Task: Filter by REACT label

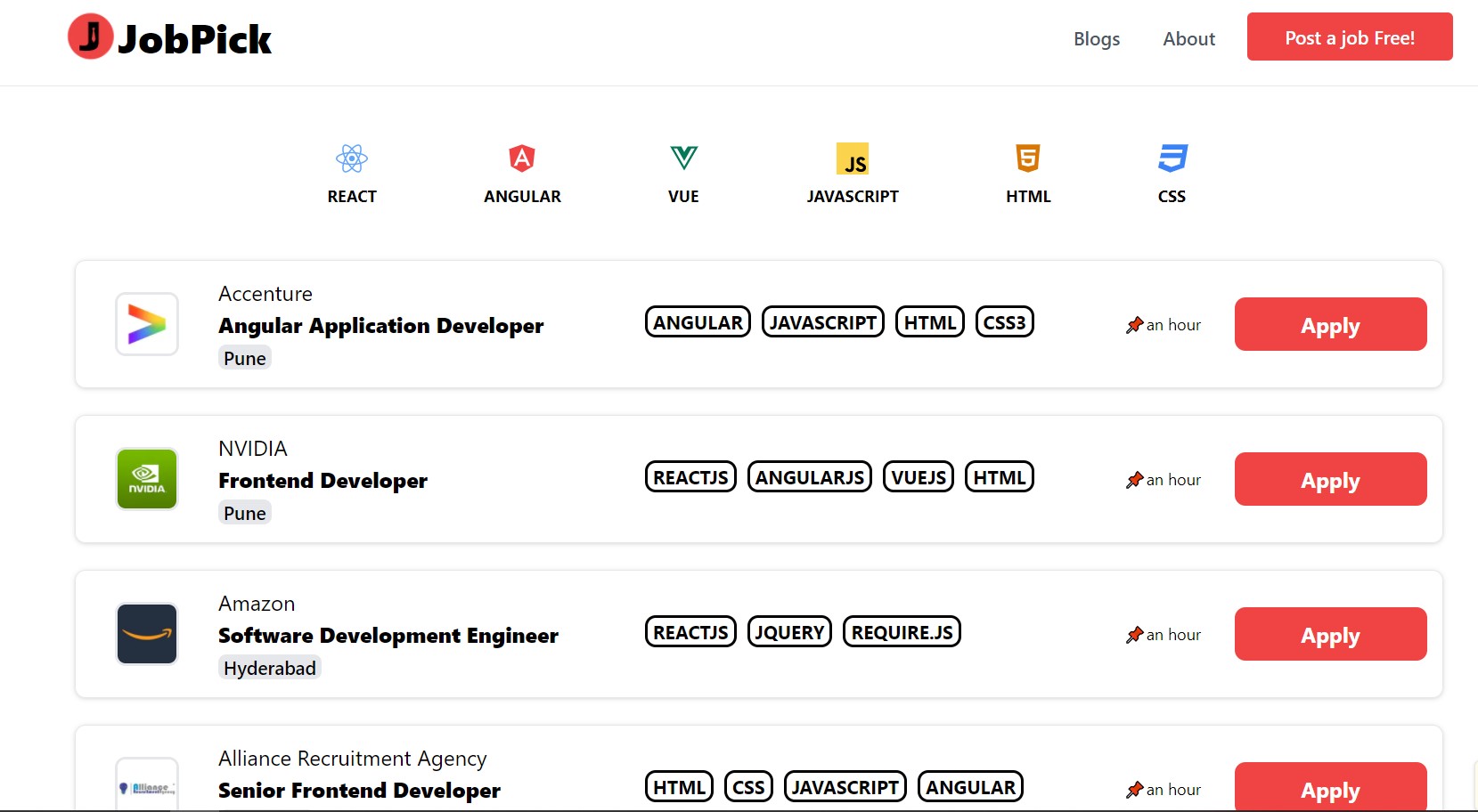Action: [352, 197]
